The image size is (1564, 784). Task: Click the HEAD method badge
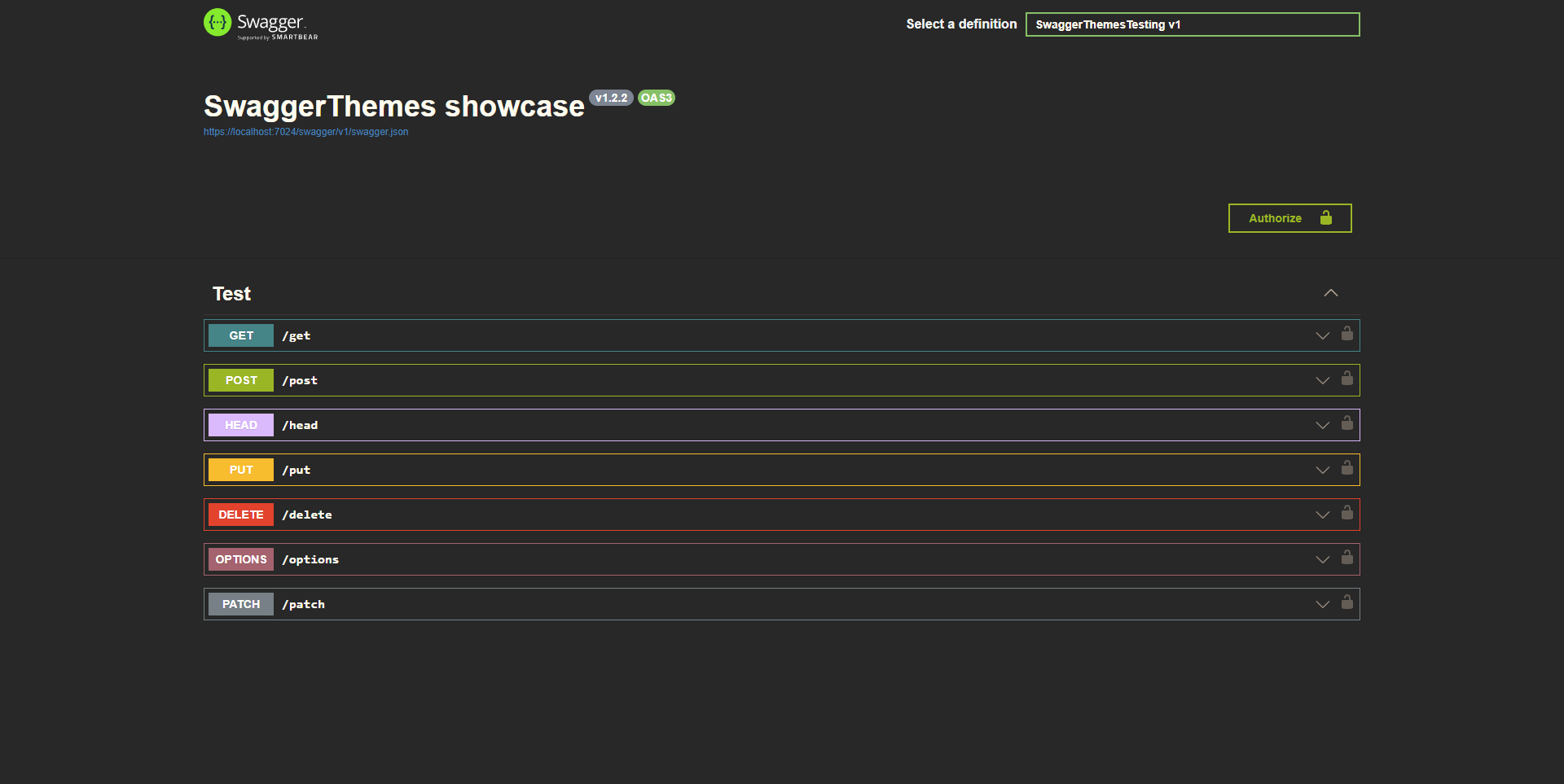[241, 425]
